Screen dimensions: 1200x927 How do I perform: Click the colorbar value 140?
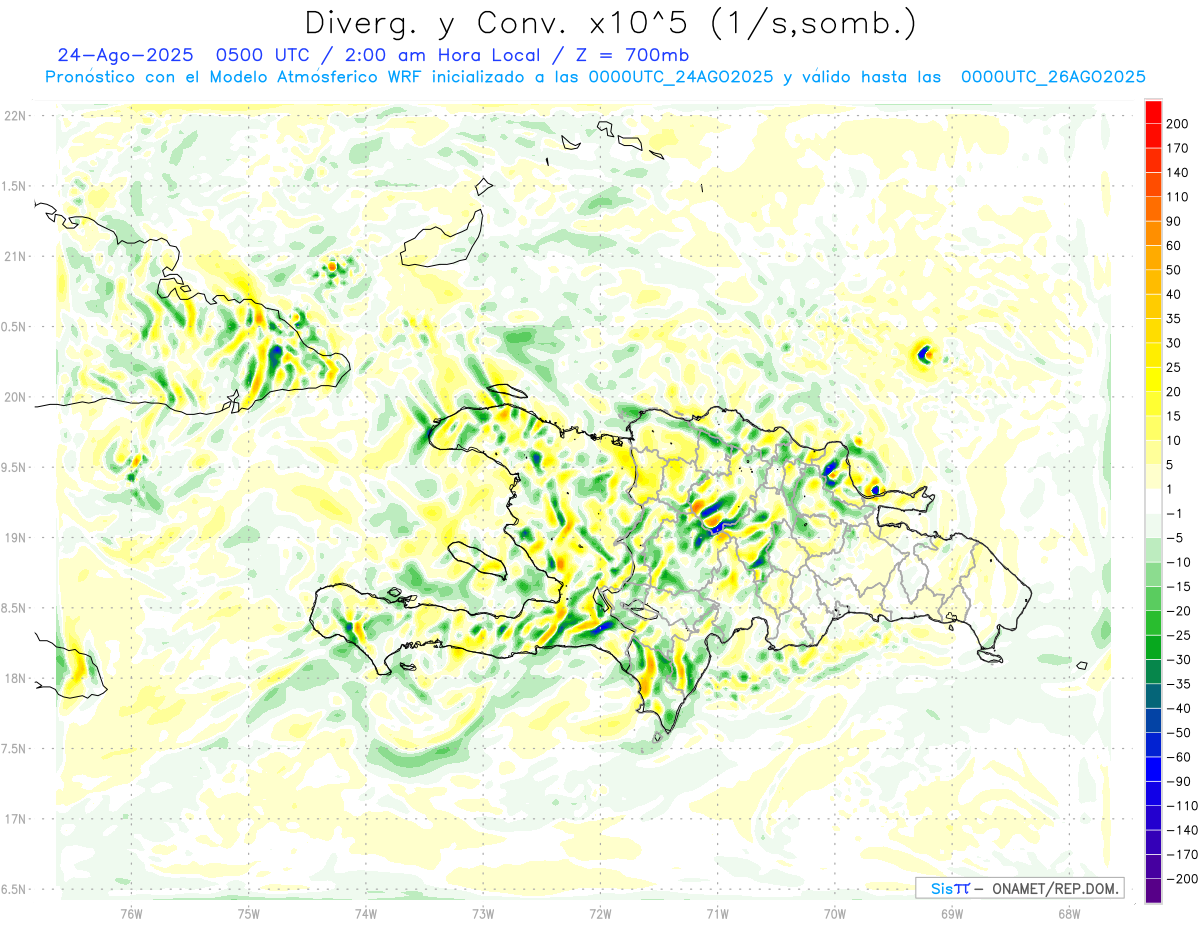point(1176,173)
